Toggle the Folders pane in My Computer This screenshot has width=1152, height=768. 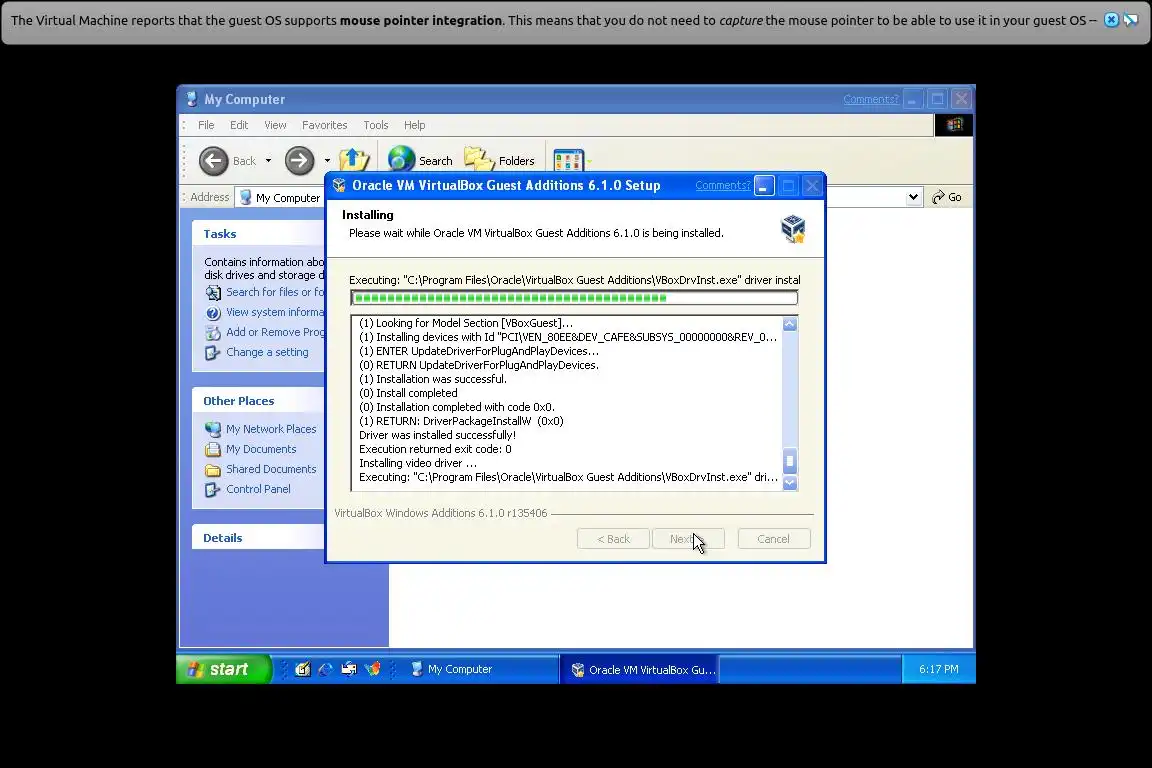pyautogui.click(x=500, y=160)
